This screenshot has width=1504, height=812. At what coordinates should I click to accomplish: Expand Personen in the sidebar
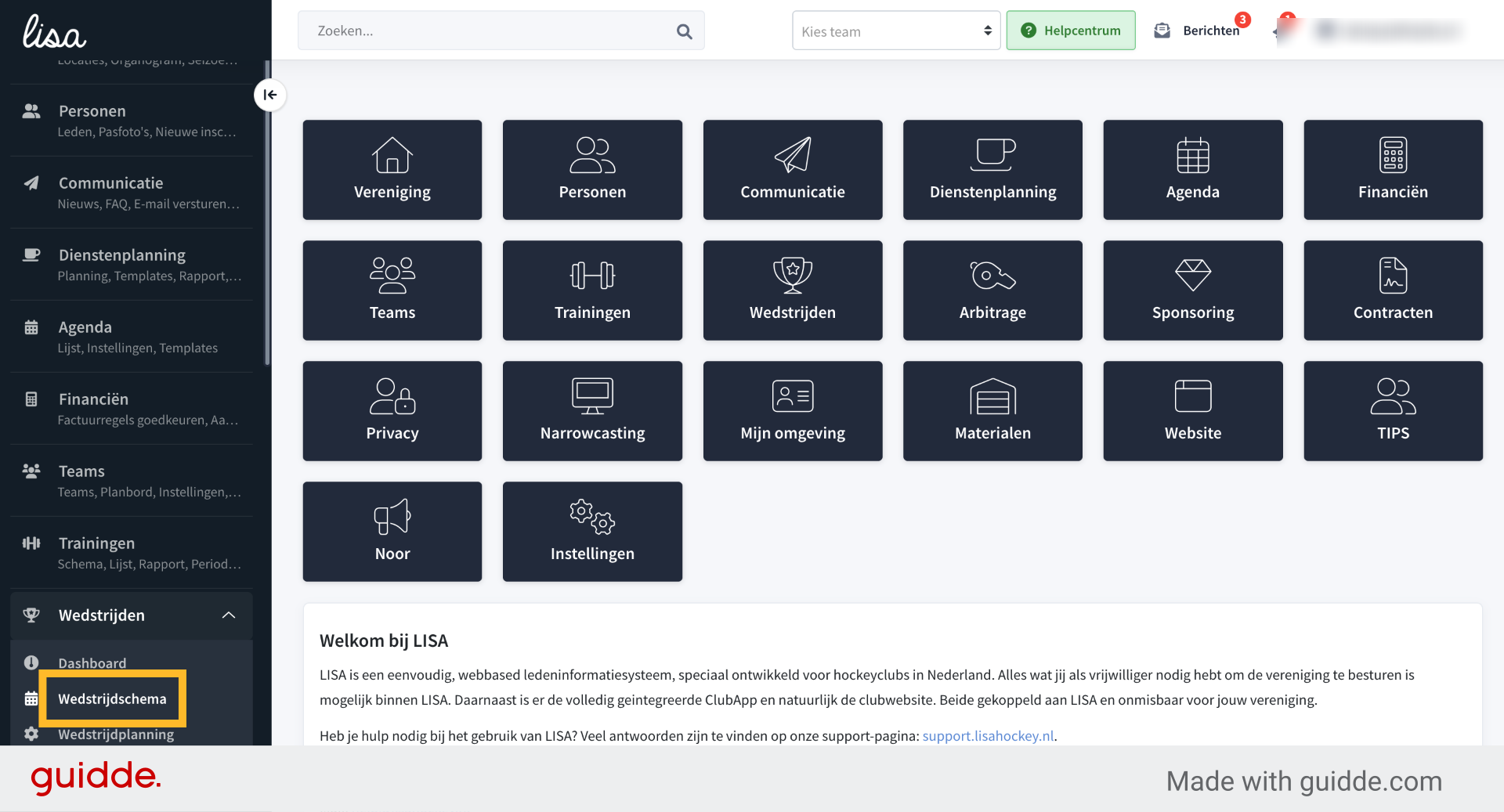[132, 121]
